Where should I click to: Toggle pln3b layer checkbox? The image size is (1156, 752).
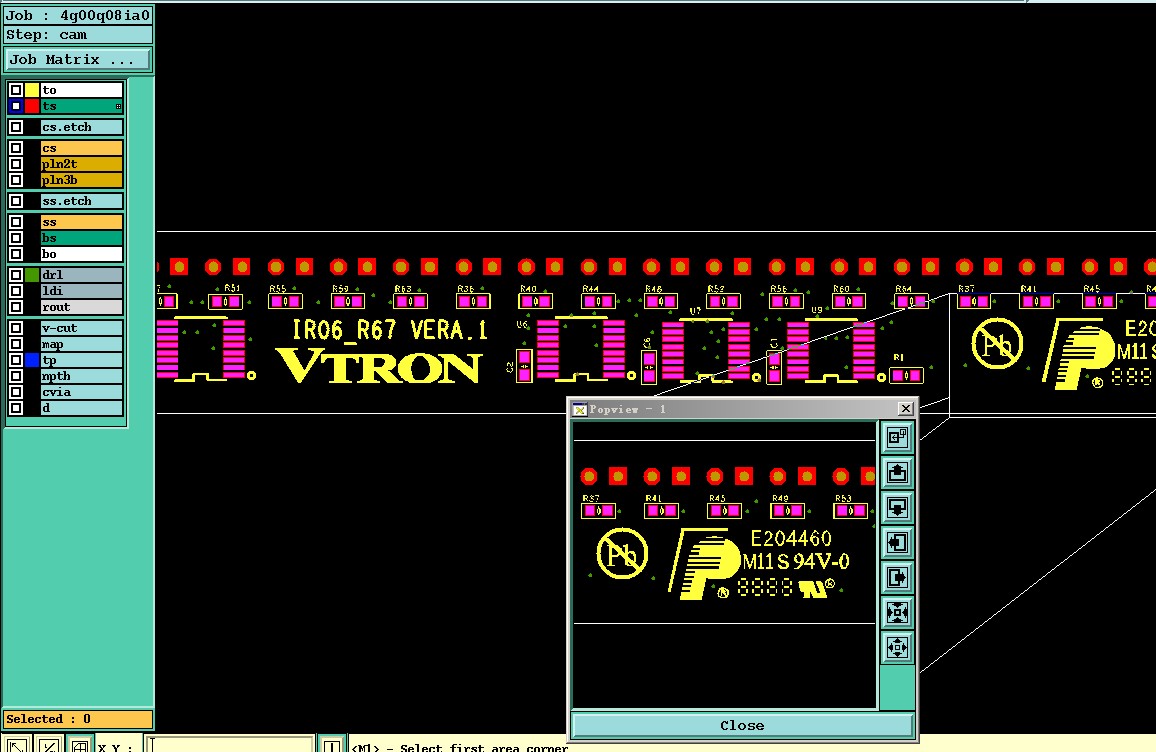pos(16,180)
